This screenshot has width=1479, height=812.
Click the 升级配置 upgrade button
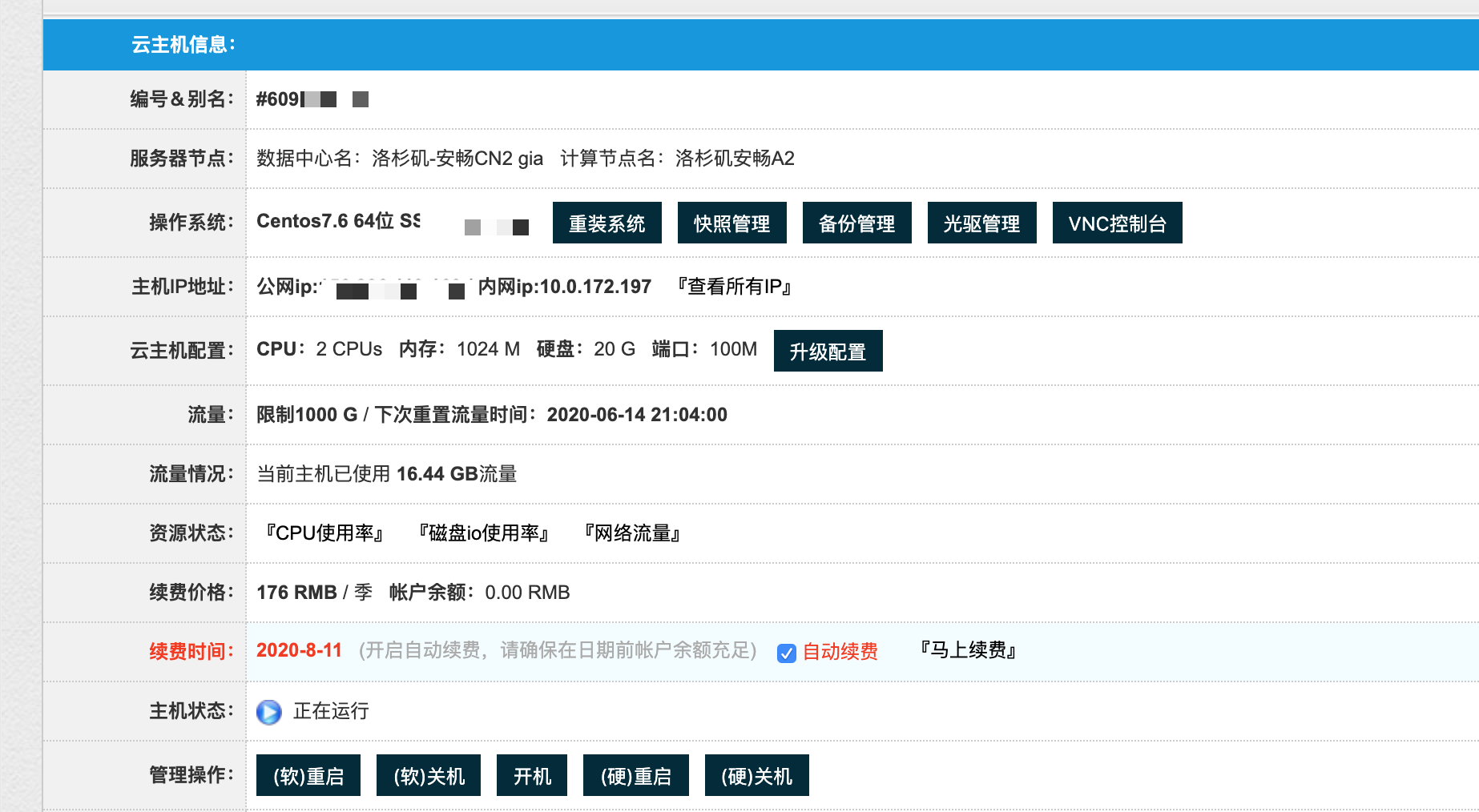pyautogui.click(x=828, y=352)
